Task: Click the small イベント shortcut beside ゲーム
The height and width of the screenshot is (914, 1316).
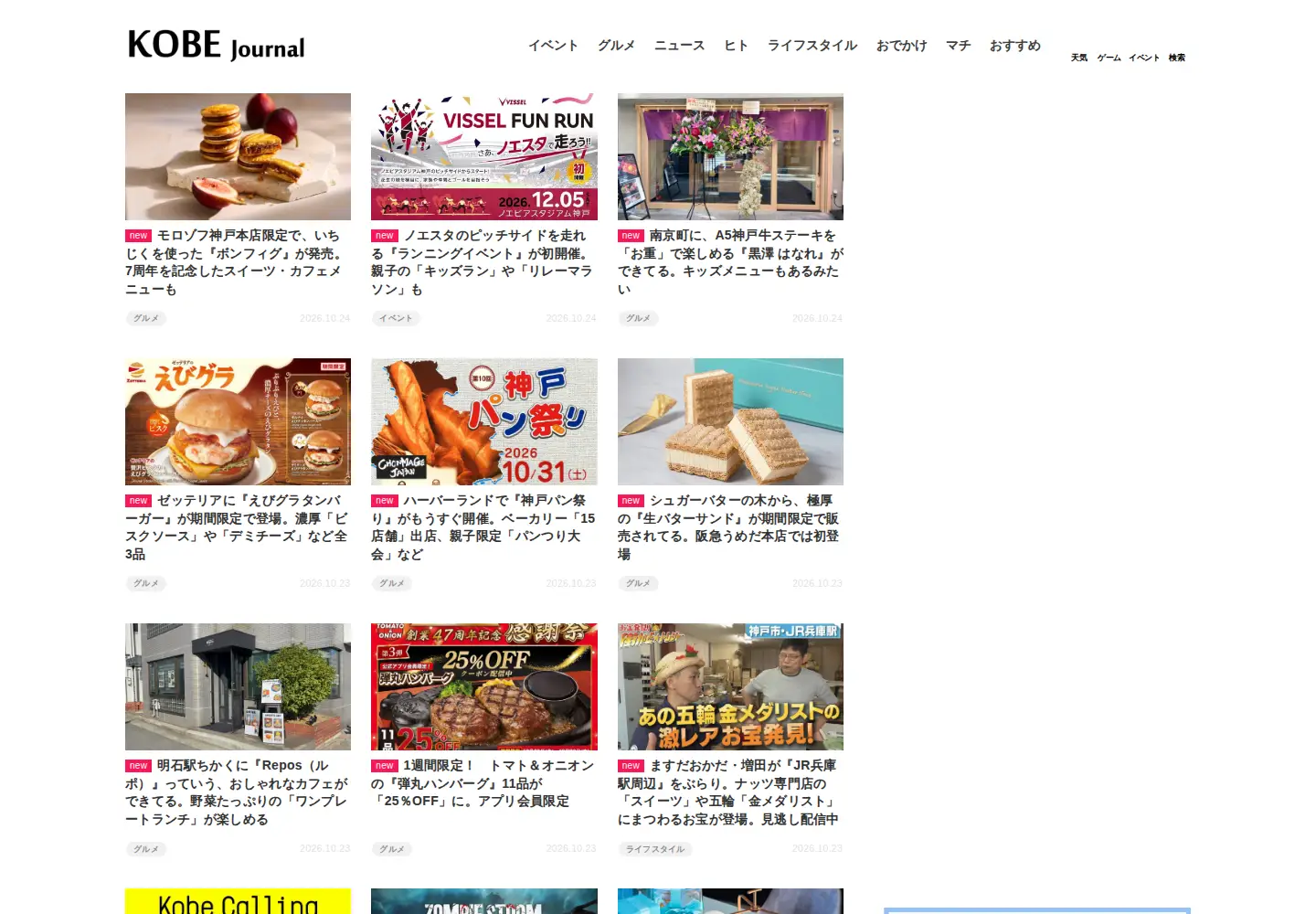Action: click(1144, 58)
